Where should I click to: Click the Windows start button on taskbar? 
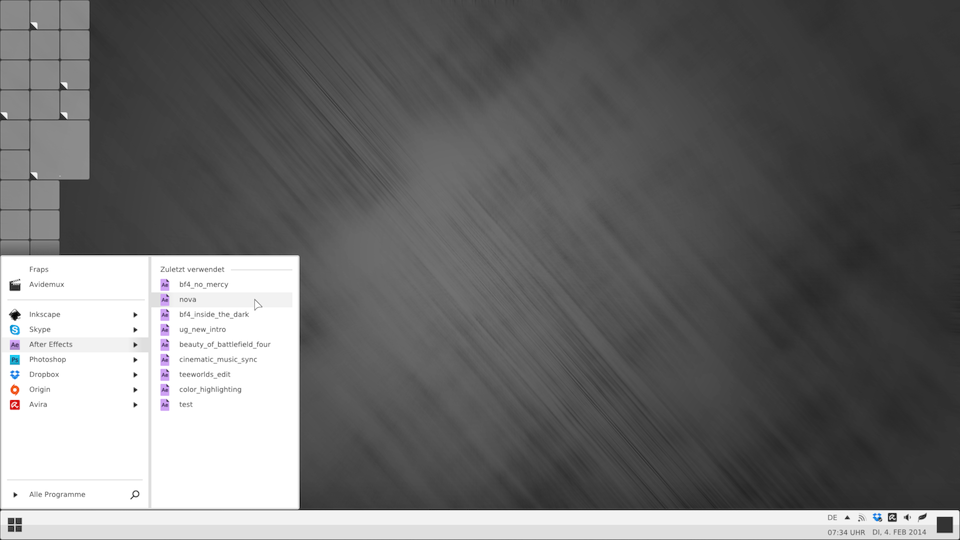click(x=15, y=525)
